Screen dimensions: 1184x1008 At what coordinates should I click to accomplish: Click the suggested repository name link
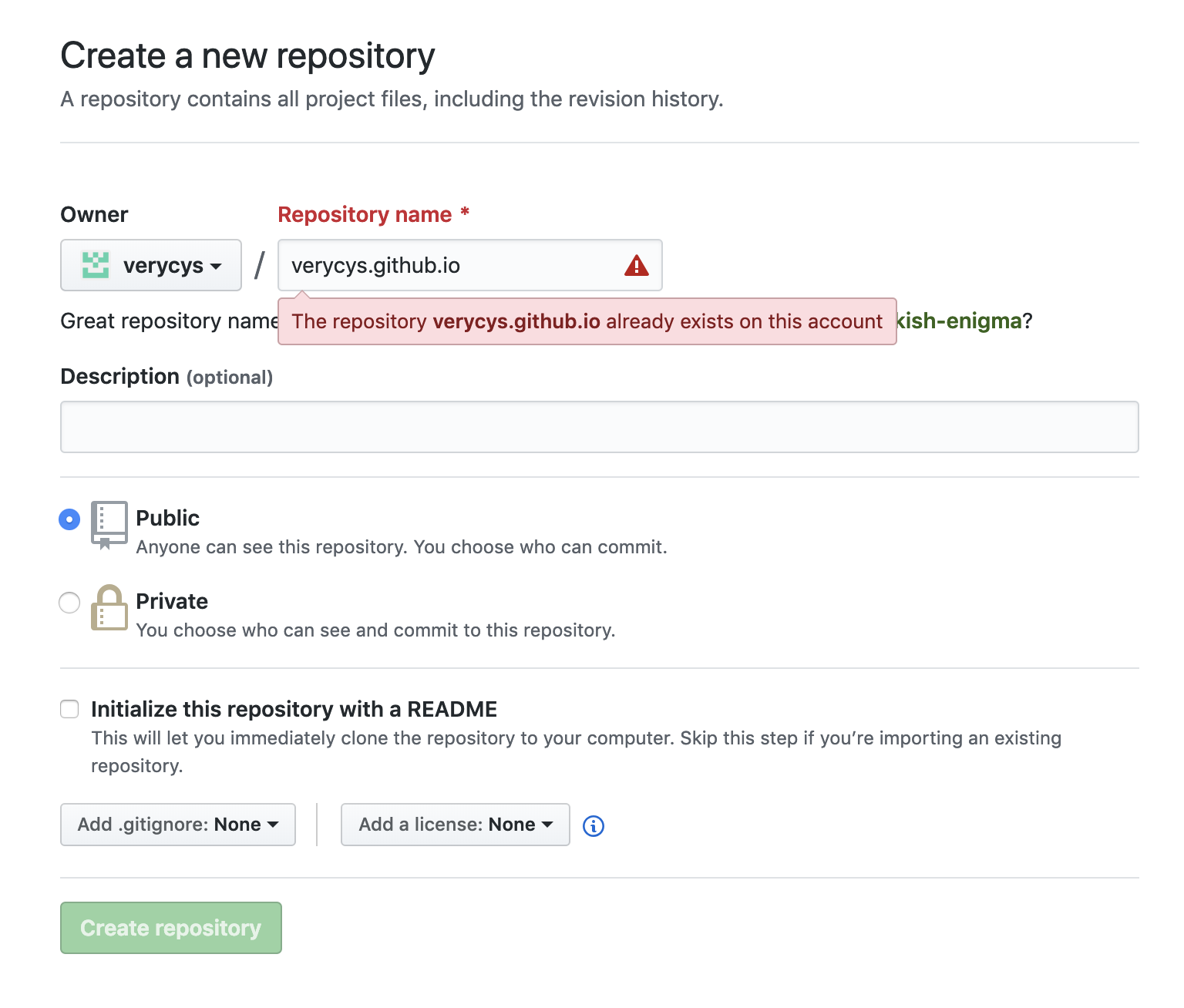960,321
